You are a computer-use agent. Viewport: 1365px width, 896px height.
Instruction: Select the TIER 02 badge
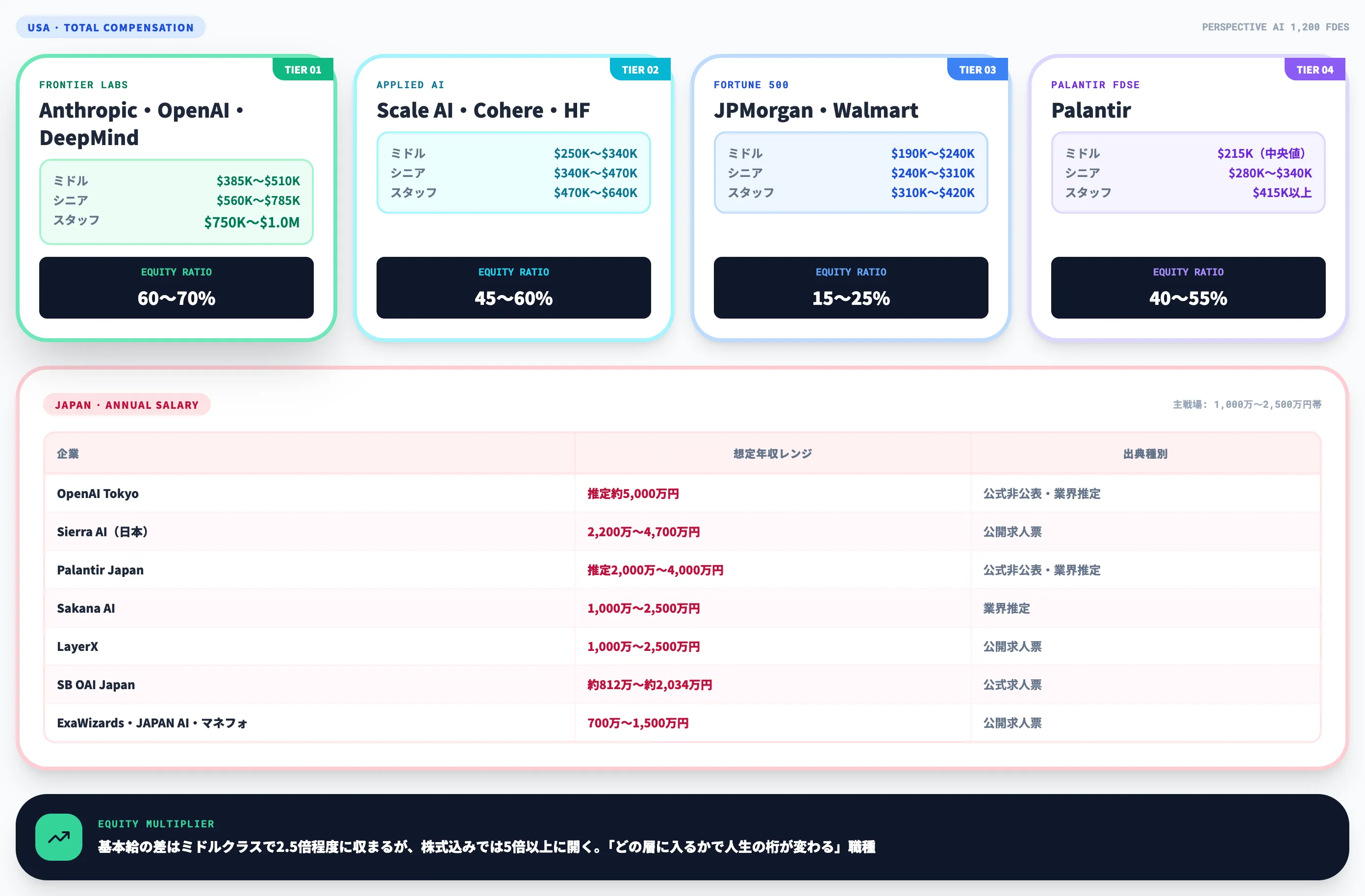tap(640, 70)
